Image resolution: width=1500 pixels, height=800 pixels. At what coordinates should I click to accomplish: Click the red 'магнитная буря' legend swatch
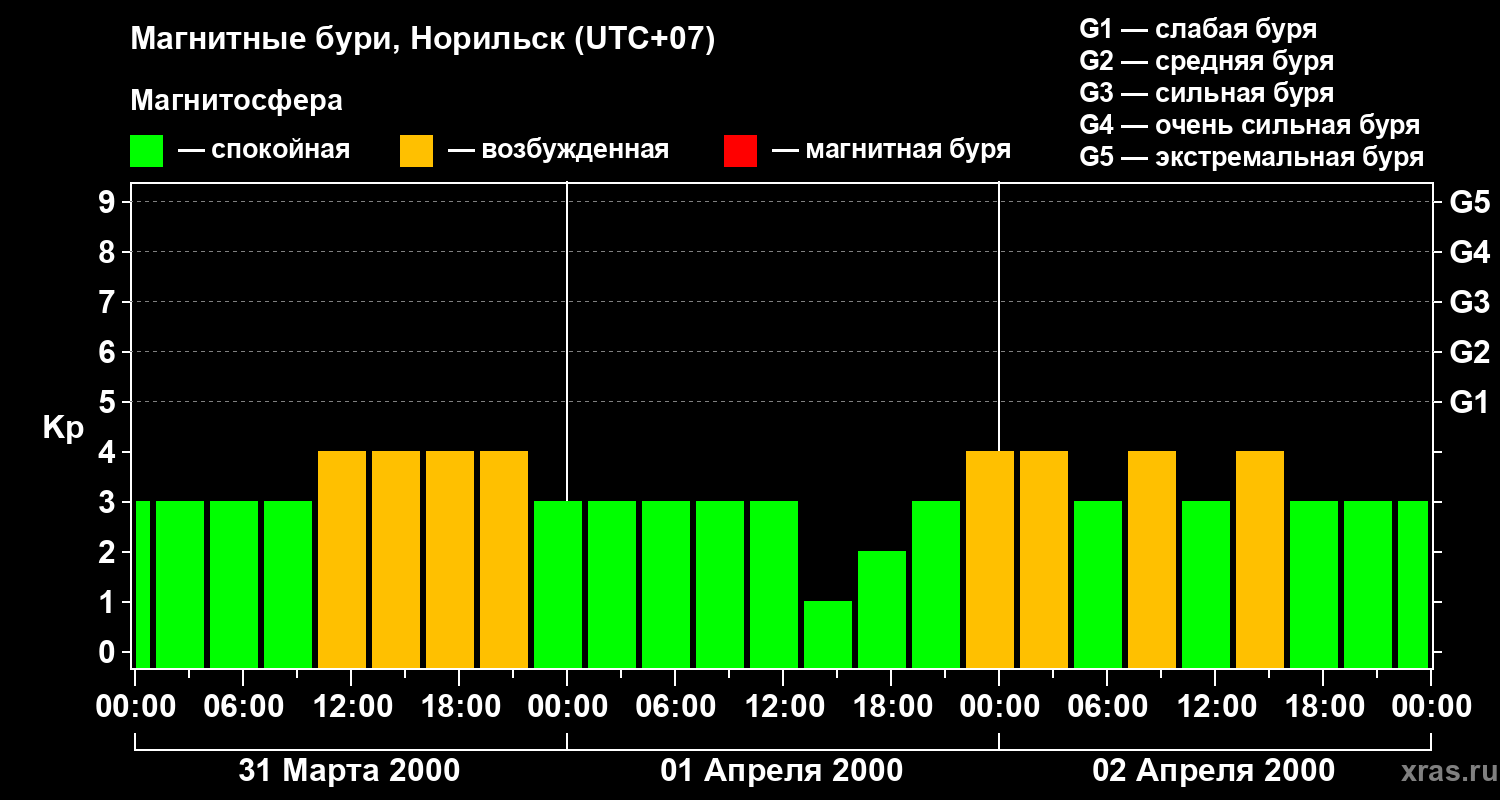[740, 151]
